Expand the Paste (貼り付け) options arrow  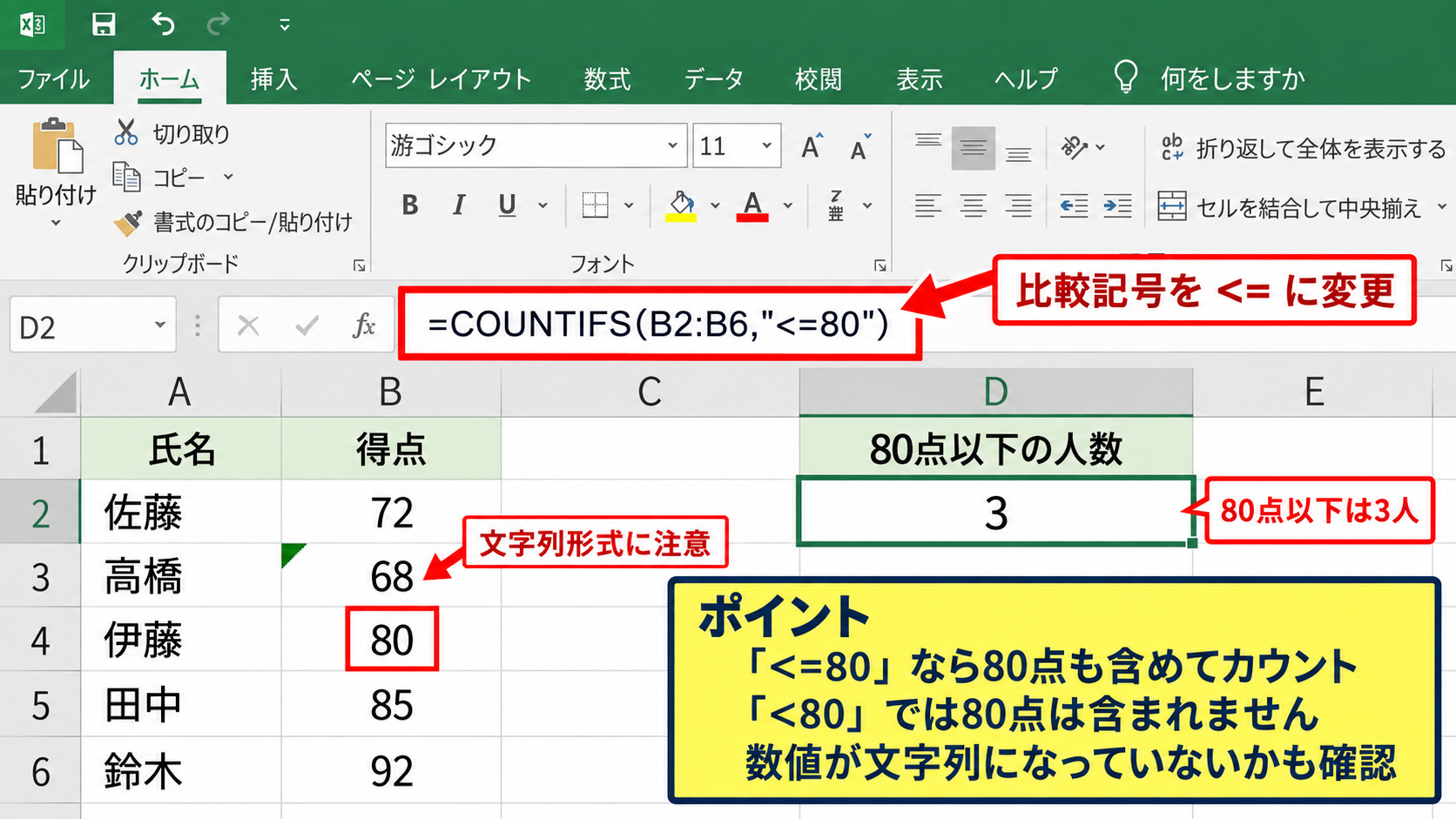pyautogui.click(x=56, y=224)
